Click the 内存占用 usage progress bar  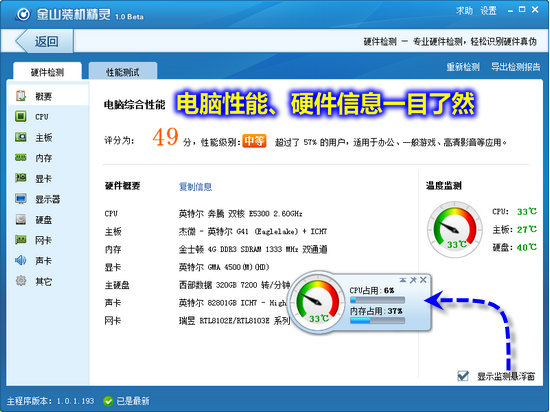pos(377,320)
